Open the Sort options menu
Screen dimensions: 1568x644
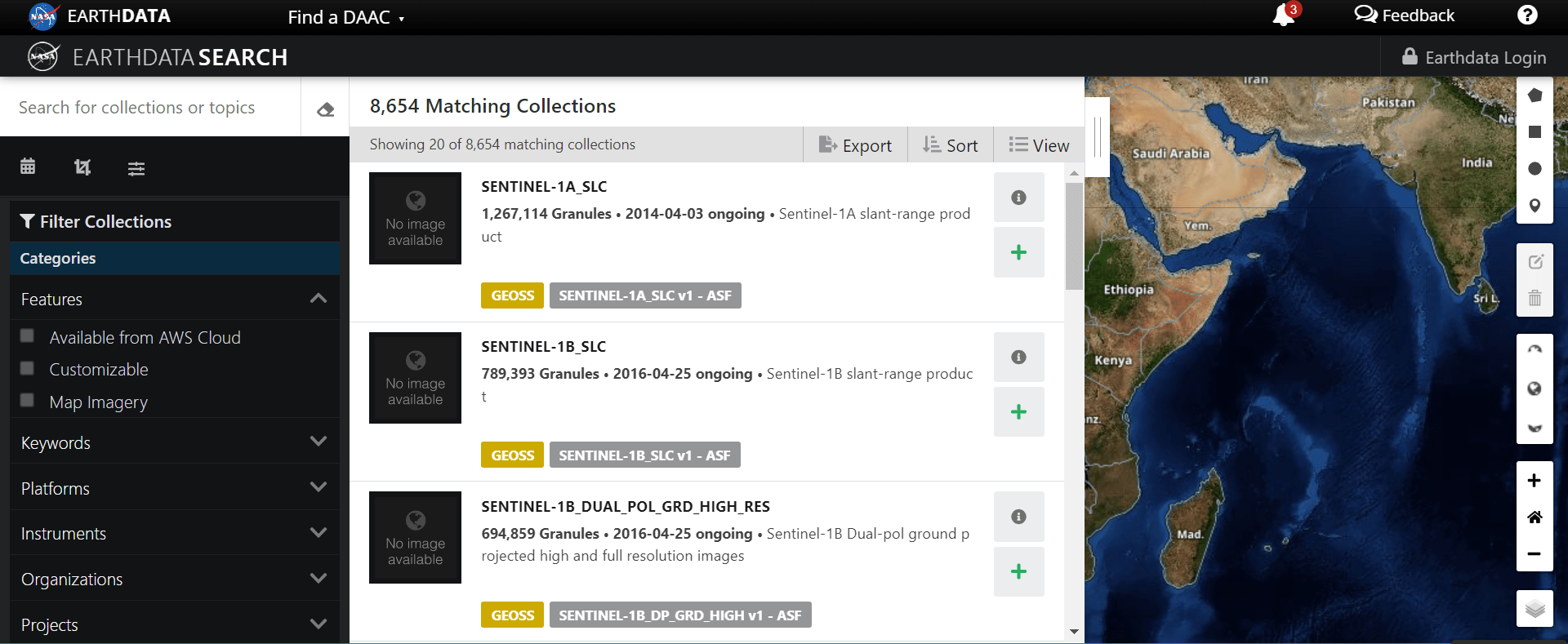951,145
